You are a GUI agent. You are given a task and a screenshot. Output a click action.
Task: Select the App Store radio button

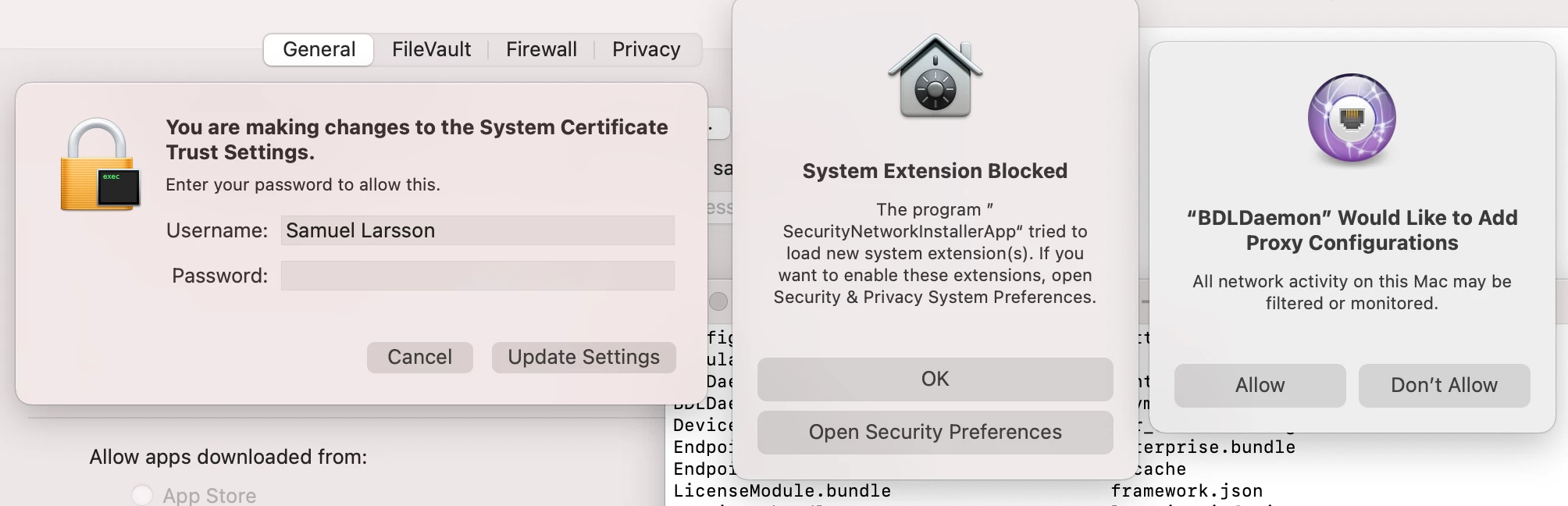coord(142,495)
